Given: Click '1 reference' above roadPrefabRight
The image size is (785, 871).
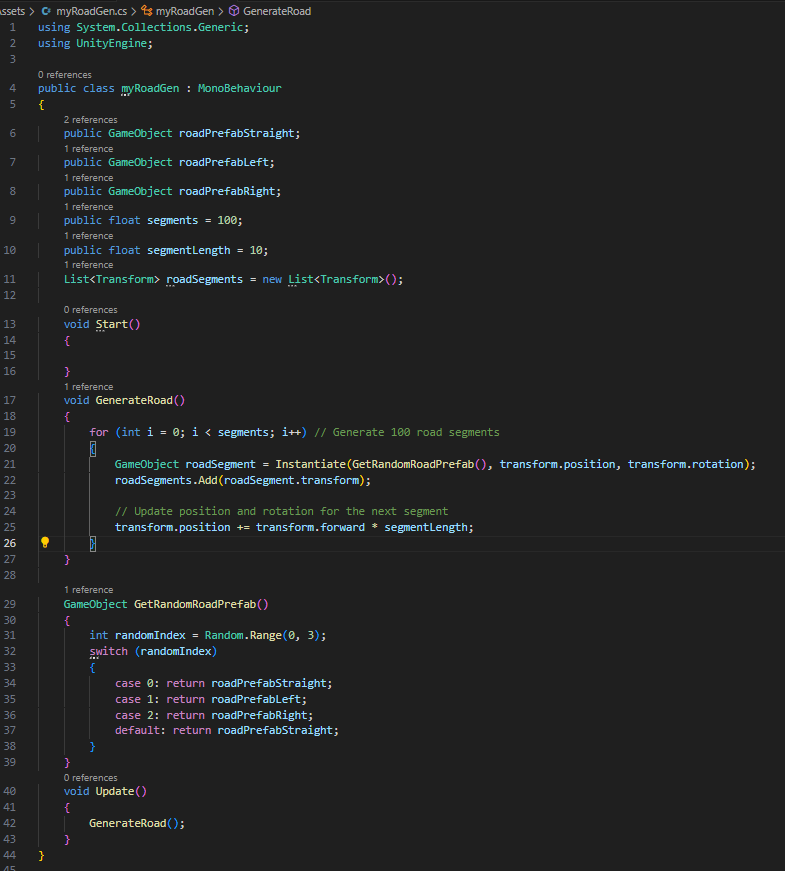Looking at the screenshot, I should (x=88, y=177).
